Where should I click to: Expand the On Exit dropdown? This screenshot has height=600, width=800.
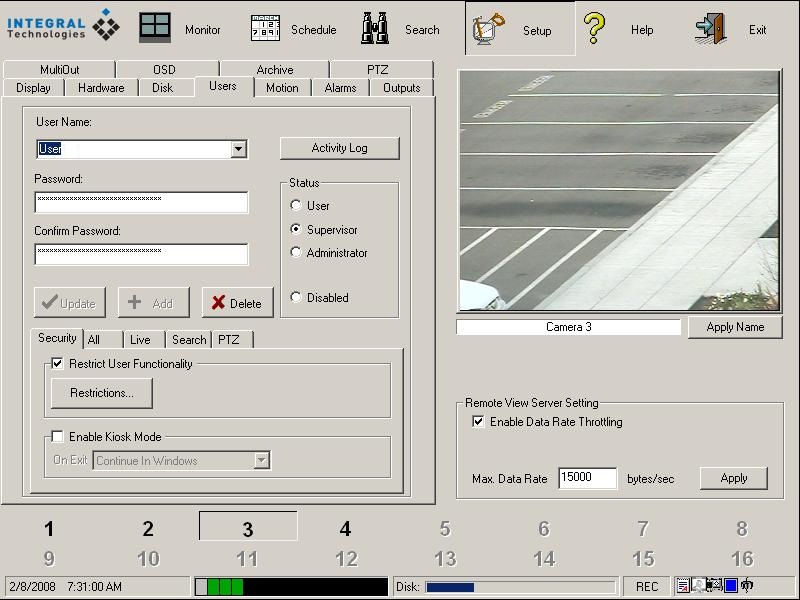tap(262, 460)
